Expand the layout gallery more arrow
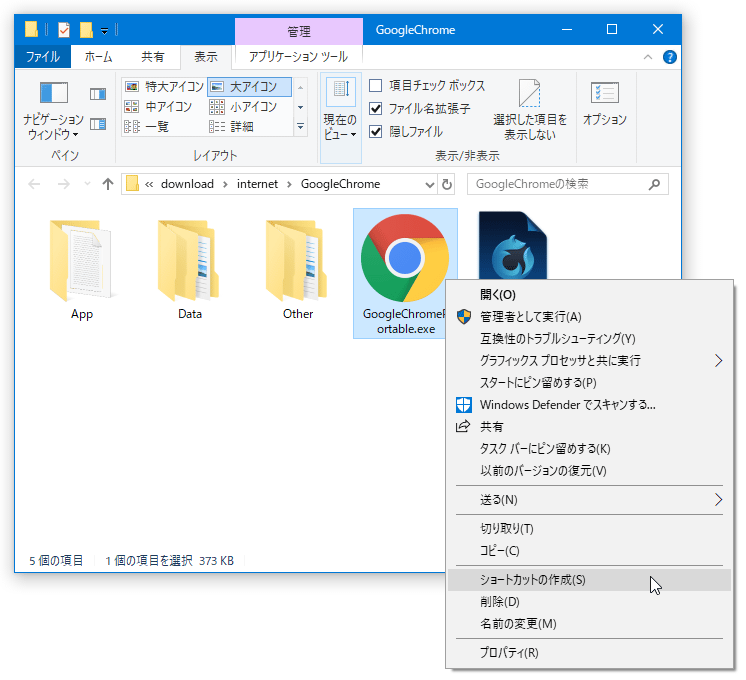Viewport: 746px width, 680px height. [300, 127]
